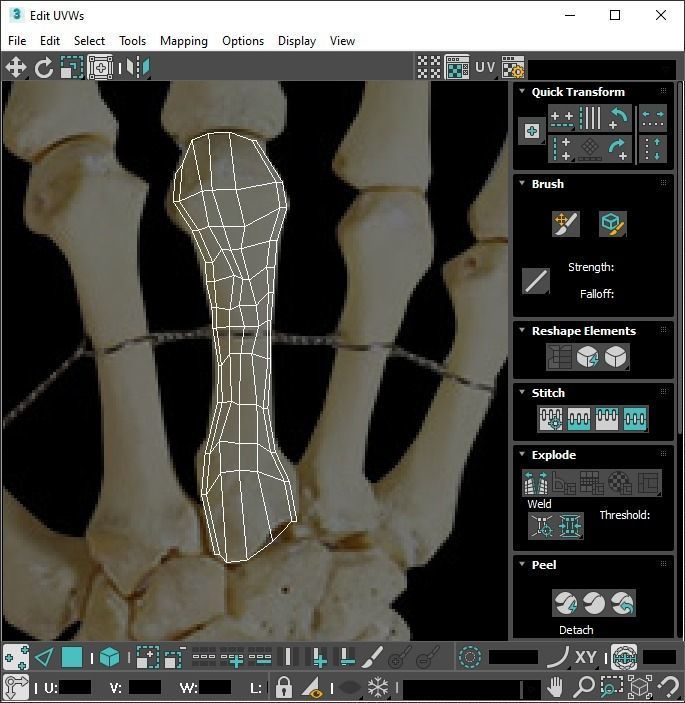This screenshot has width=685, height=703.
Task: Click Rotate 90 degrees counterclockwise icon
Action: [618, 118]
